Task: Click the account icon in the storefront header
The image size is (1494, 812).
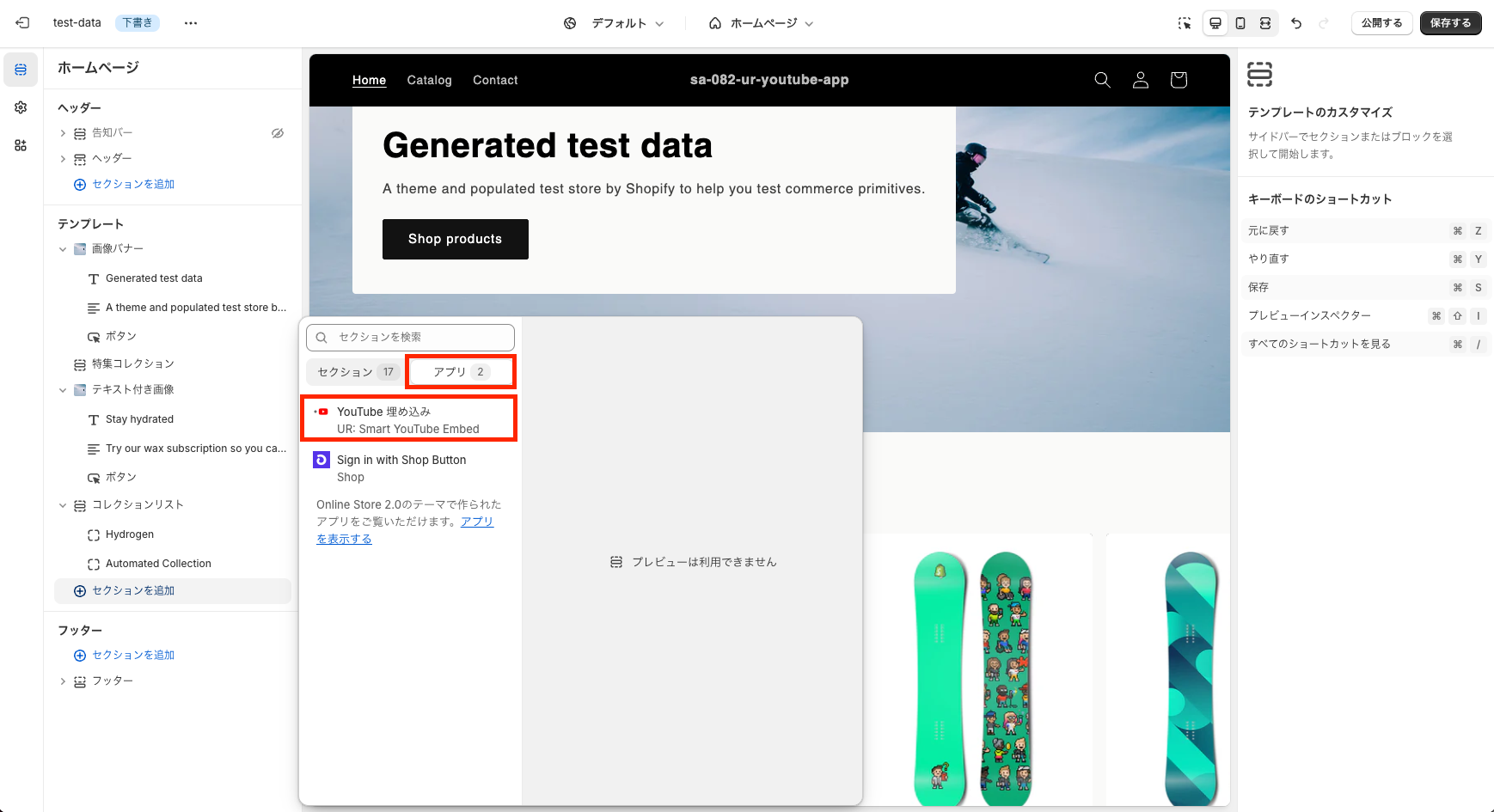Action: pyautogui.click(x=1141, y=80)
